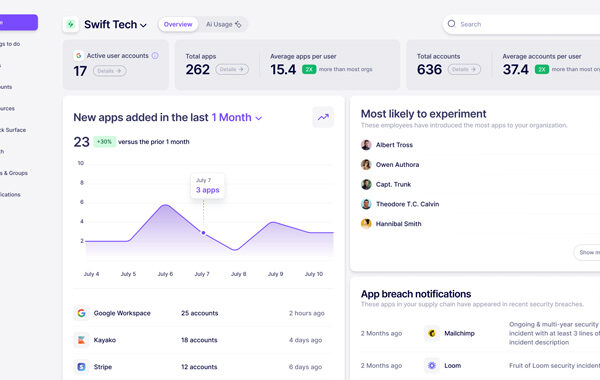Open the Things to do sidebar item

[x=10, y=44]
